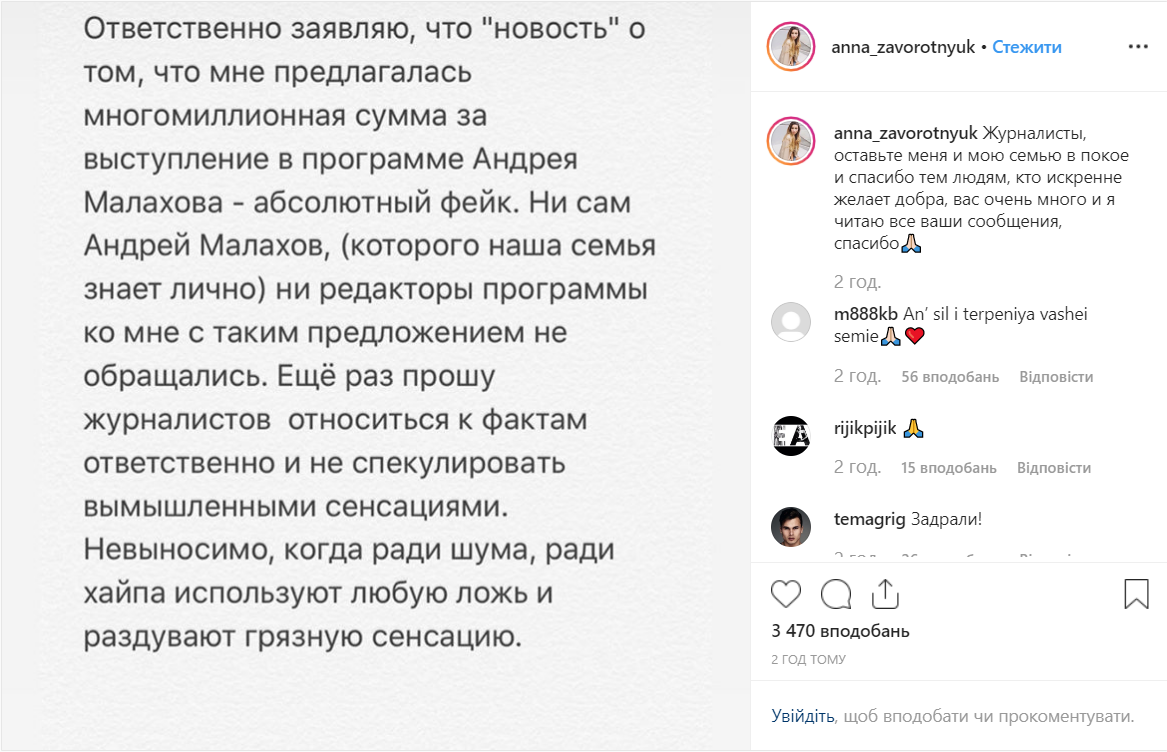The image size is (1167, 752).
Task: Click the speech bubble comment icon
Action: [x=836, y=594]
